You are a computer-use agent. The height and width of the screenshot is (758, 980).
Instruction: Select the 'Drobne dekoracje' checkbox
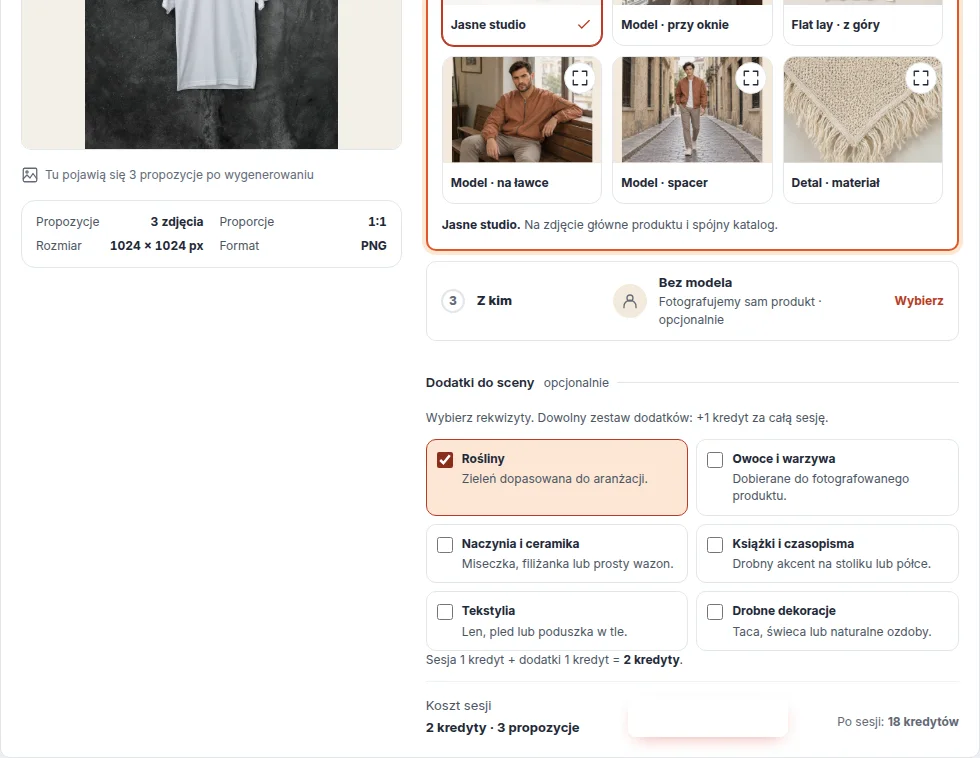click(715, 612)
